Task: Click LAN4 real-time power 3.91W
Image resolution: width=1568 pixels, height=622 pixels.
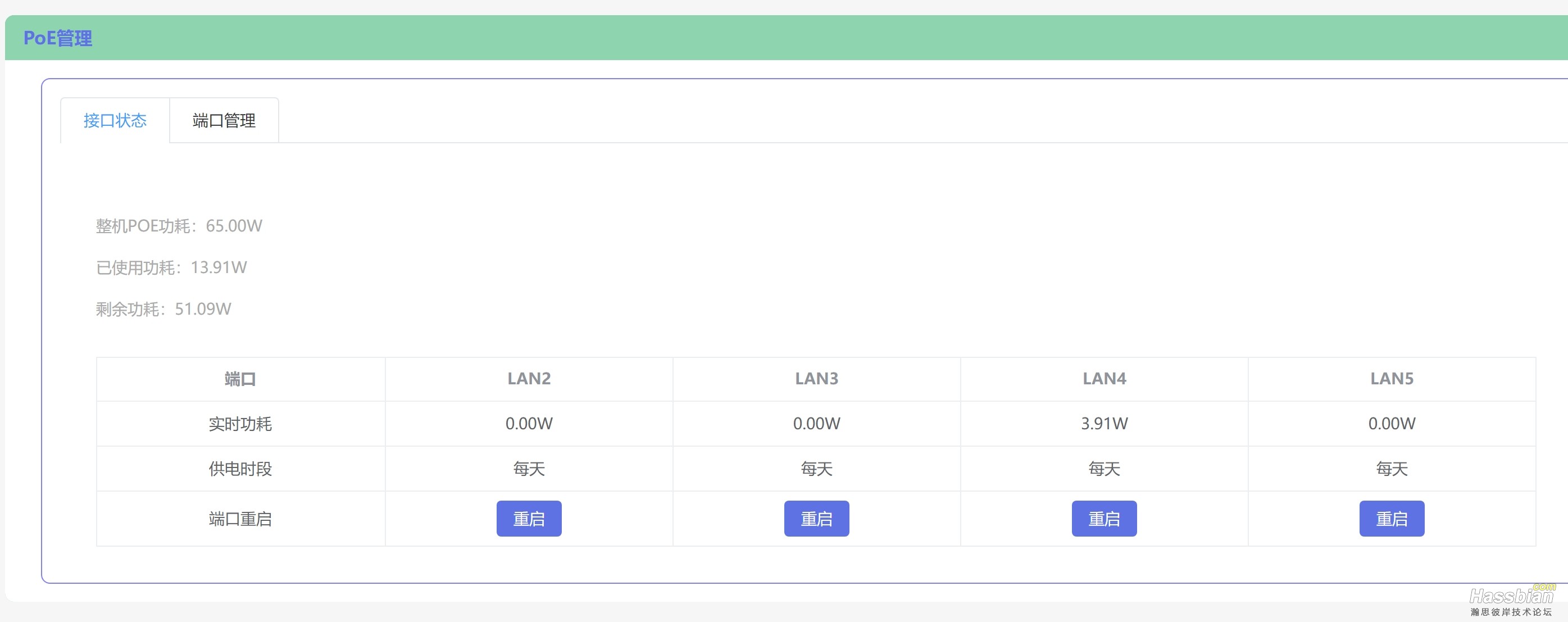Action: coord(1103,424)
